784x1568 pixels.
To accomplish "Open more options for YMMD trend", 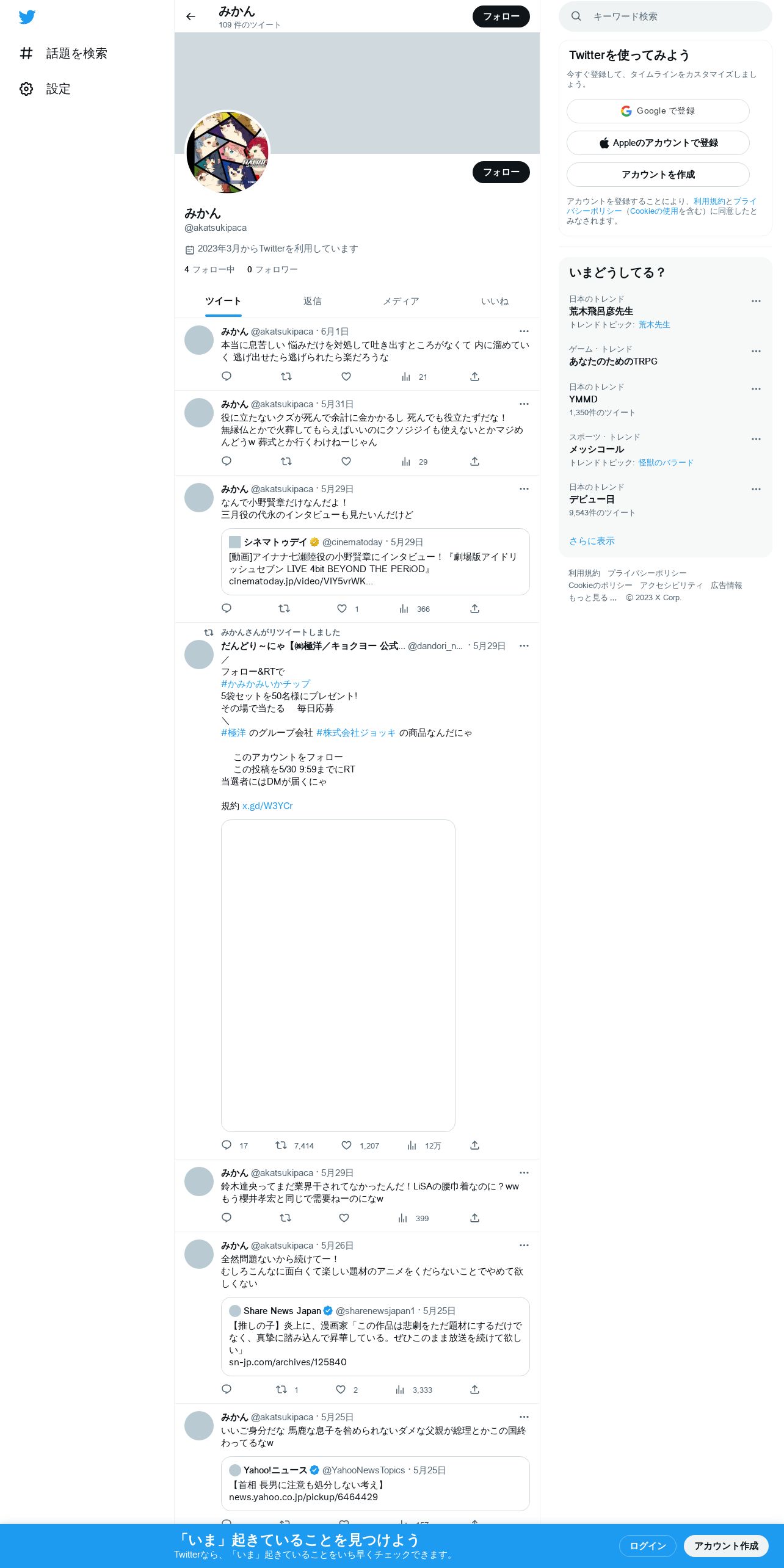I will coord(756,389).
